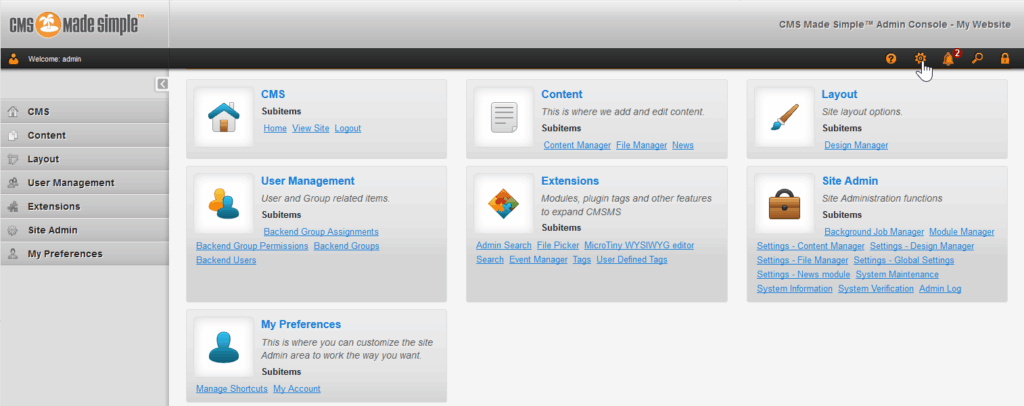Open System Maintenance link
Image resolution: width=1024 pixels, height=406 pixels.
[x=897, y=275]
